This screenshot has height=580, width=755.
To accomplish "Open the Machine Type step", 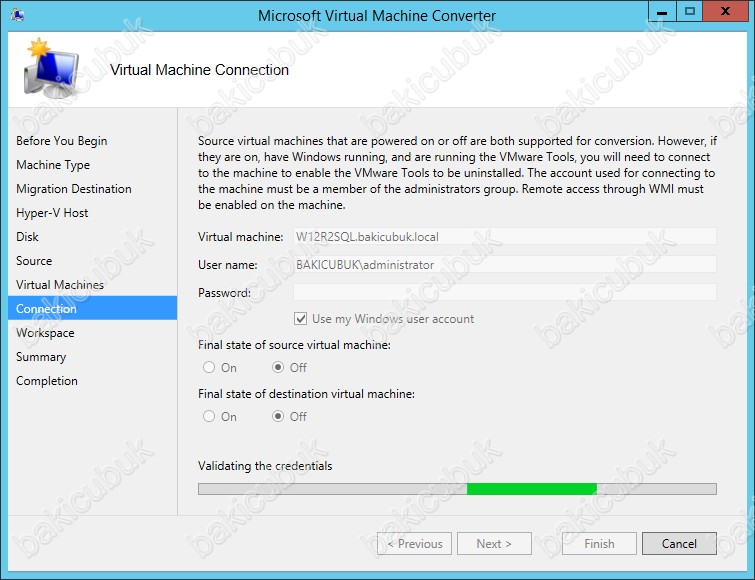I will [x=53, y=165].
